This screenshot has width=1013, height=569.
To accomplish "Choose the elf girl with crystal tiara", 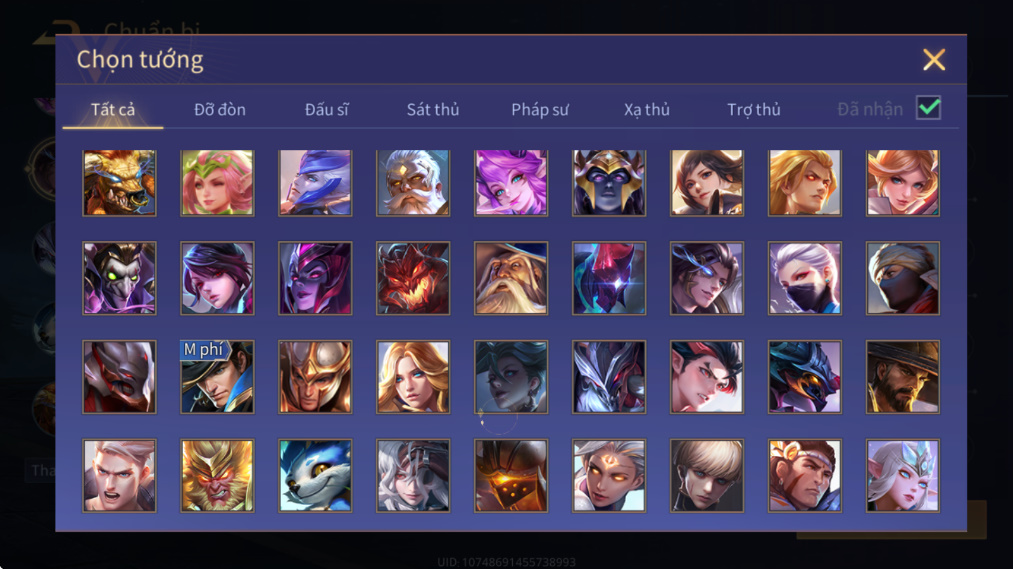I will (x=903, y=475).
